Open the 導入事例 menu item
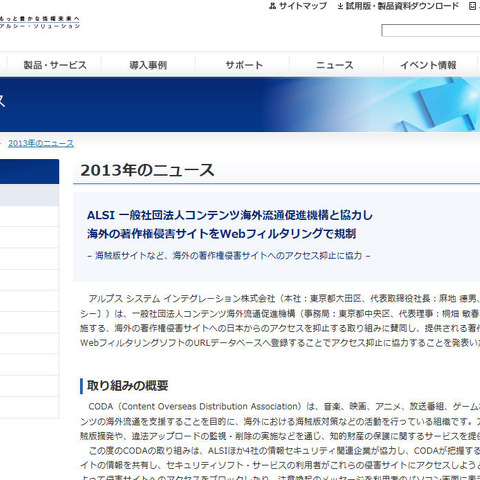This screenshot has height=480, width=480. click(148, 65)
